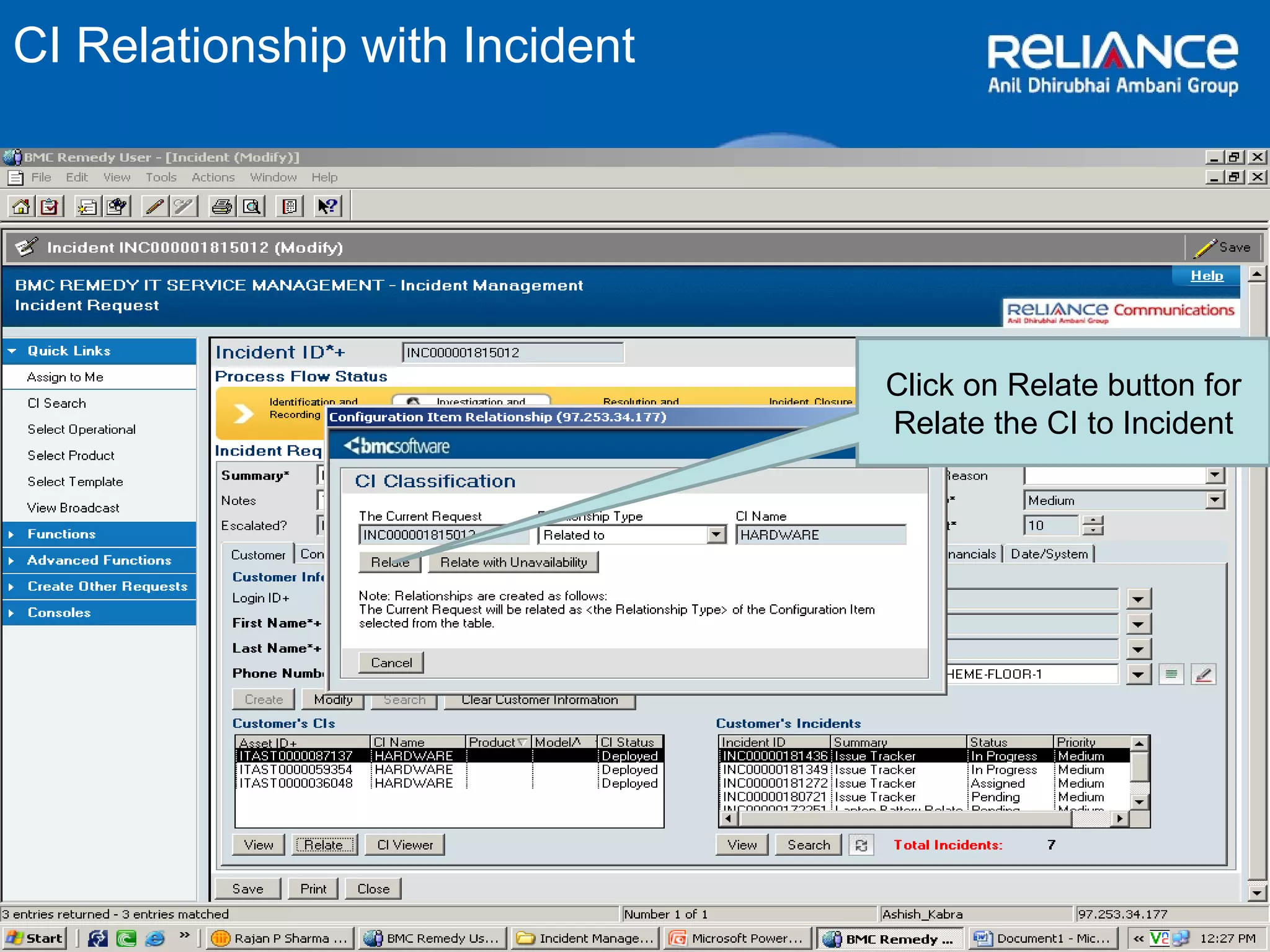Select asset row ITAST0000059354
The image size is (1270, 952).
click(x=450, y=769)
